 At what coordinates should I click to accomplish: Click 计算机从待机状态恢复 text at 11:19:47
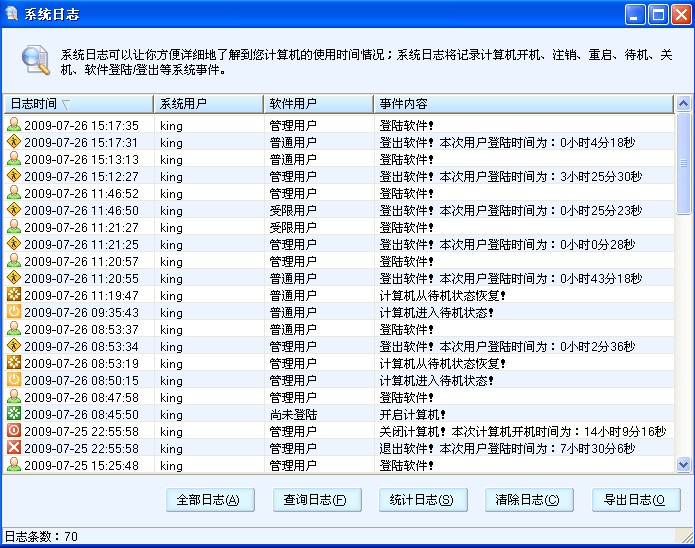442,295
